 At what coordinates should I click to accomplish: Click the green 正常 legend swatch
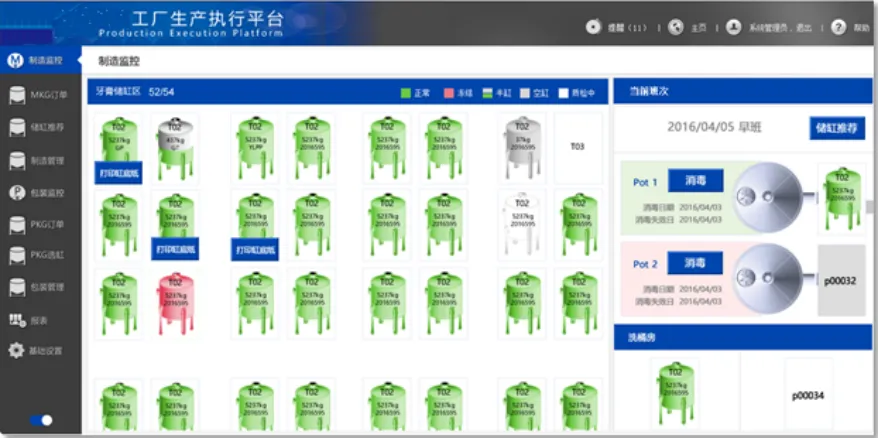point(405,93)
